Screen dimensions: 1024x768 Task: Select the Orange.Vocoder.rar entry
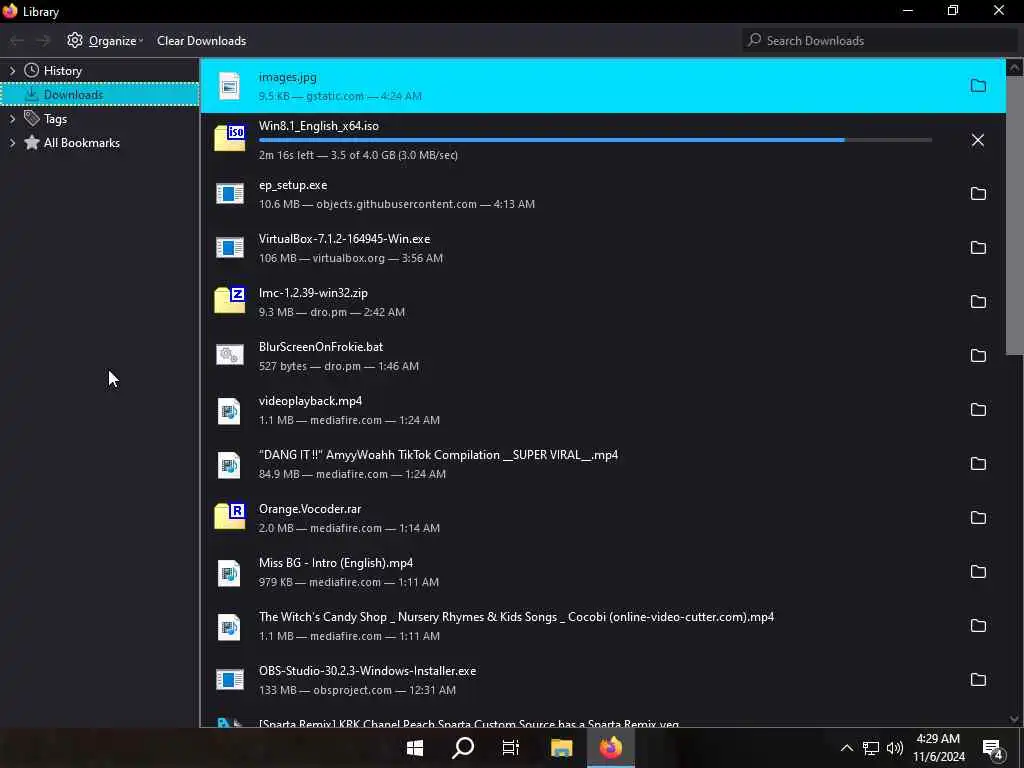[x=603, y=518]
